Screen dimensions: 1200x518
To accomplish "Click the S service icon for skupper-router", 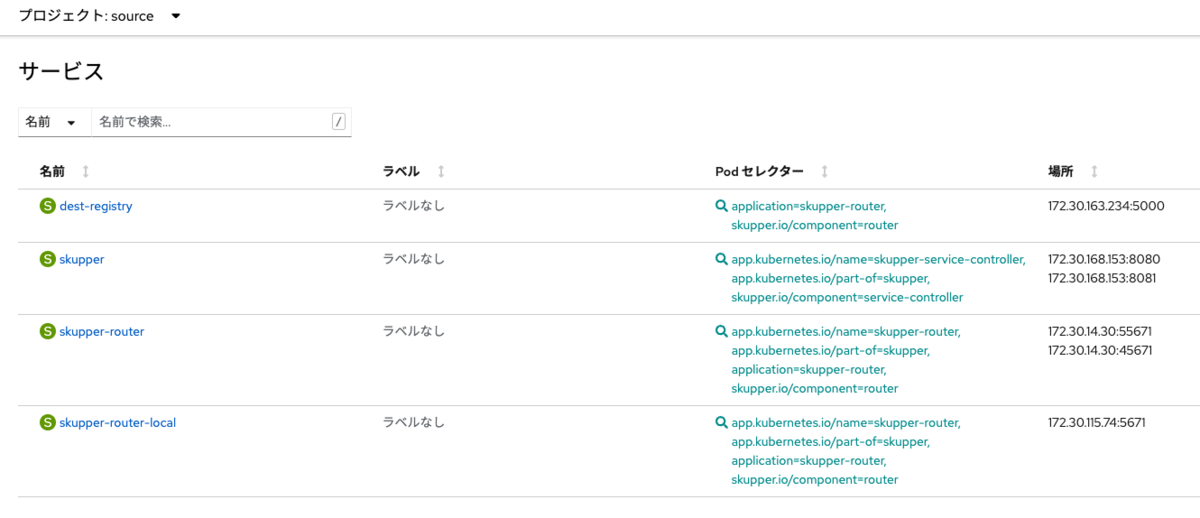I will click(47, 331).
